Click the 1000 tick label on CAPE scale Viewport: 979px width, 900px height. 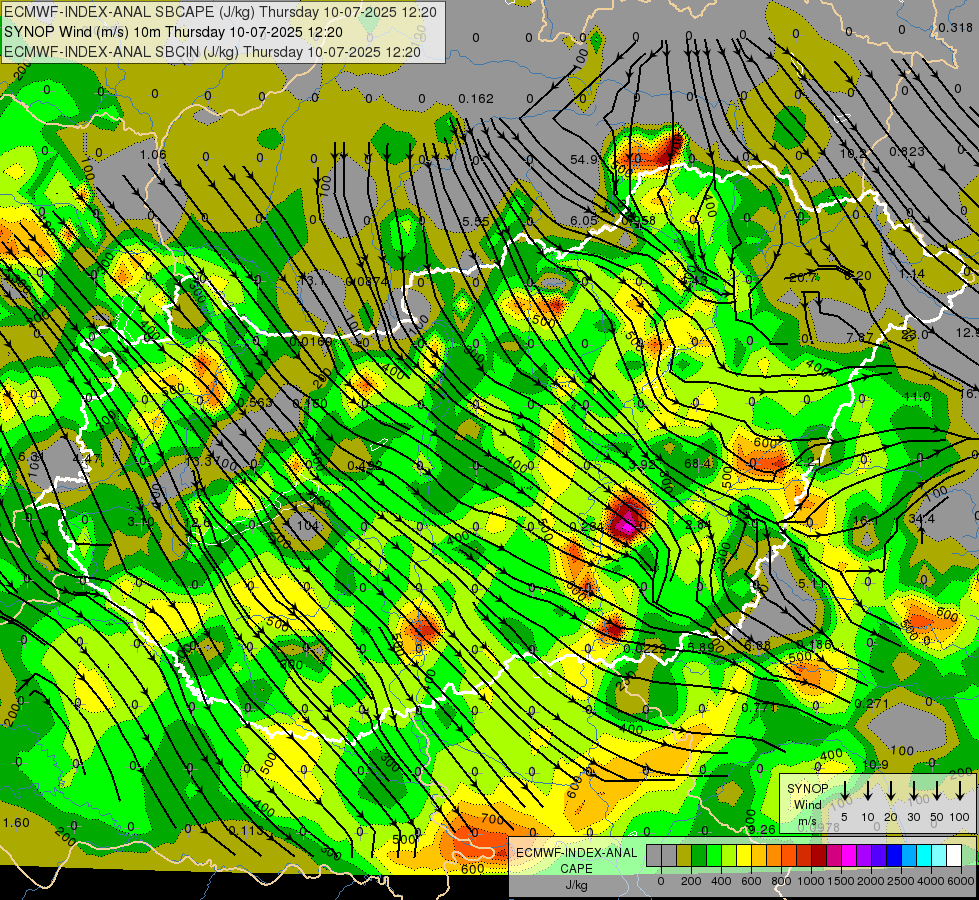(811, 881)
